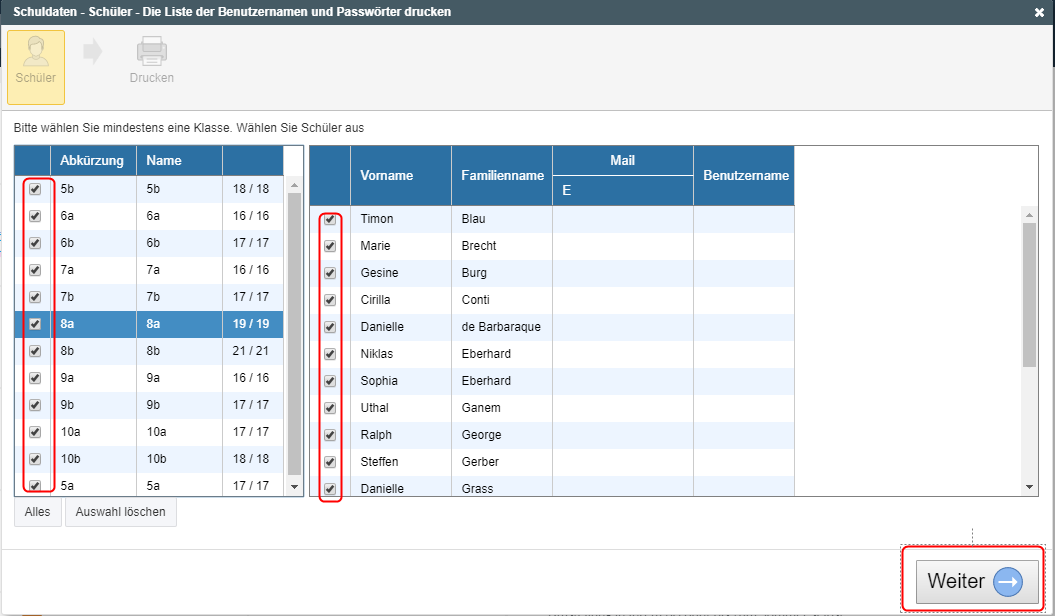Toggle checkbox for Sophia Eberhard

(330, 381)
